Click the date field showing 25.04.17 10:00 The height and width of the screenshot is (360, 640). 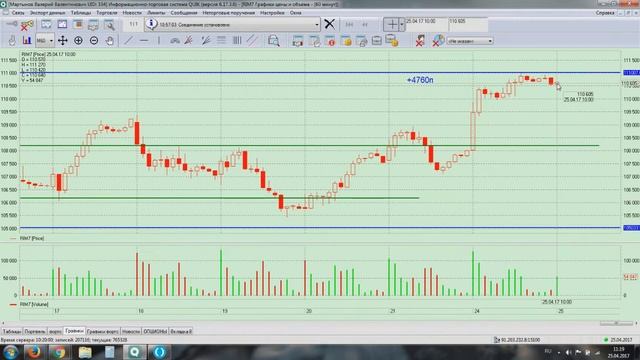(x=426, y=24)
